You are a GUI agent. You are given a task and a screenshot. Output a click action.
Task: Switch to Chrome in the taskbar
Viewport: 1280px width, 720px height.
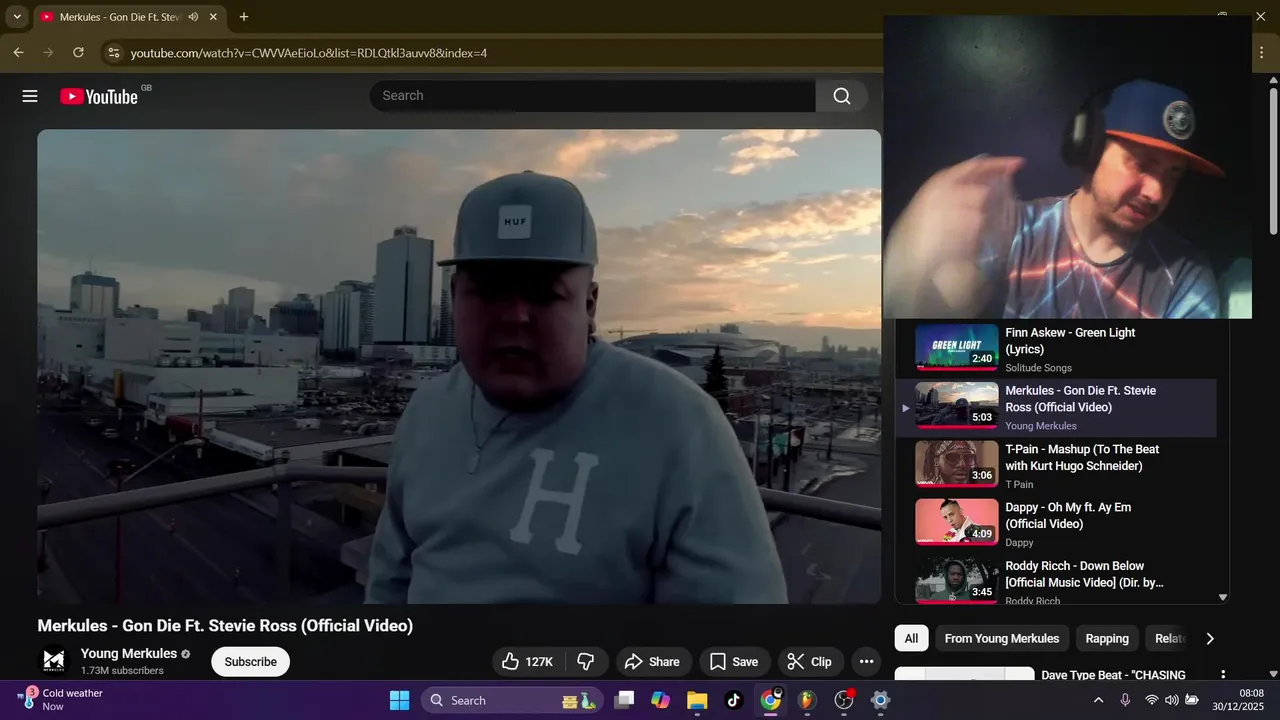point(770,700)
